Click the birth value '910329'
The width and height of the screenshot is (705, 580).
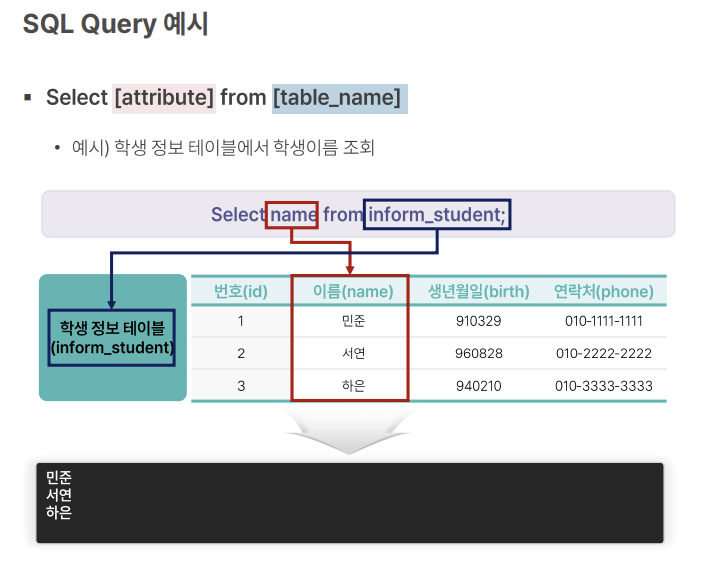point(478,321)
